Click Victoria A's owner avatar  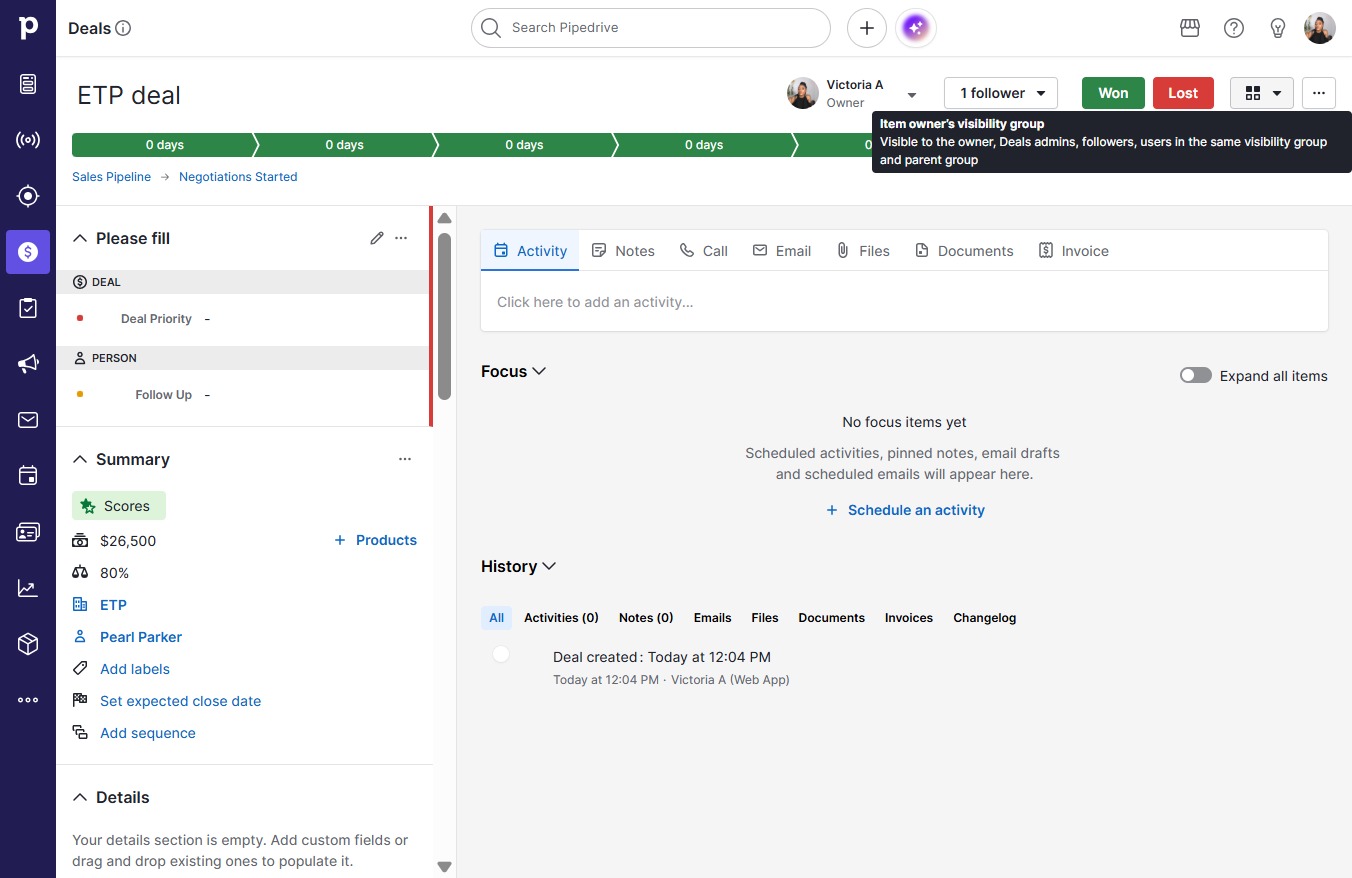tap(803, 93)
